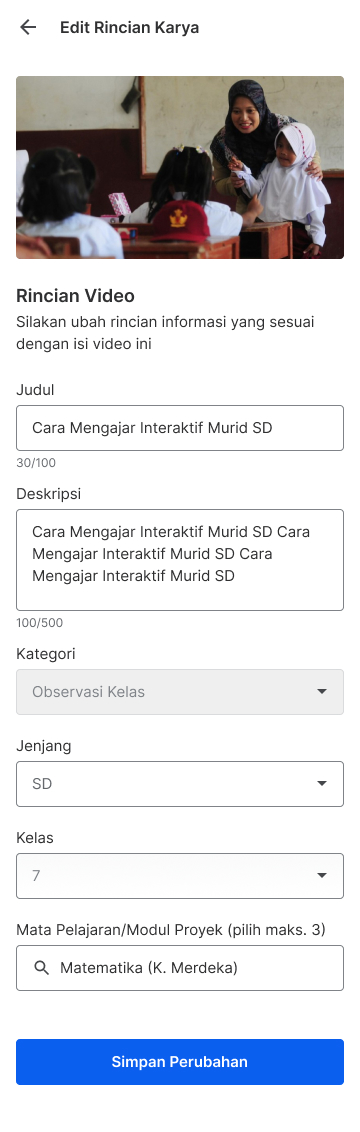The image size is (360, 1132).
Task: Click the Deskripsi field label
Action: (x=48, y=494)
